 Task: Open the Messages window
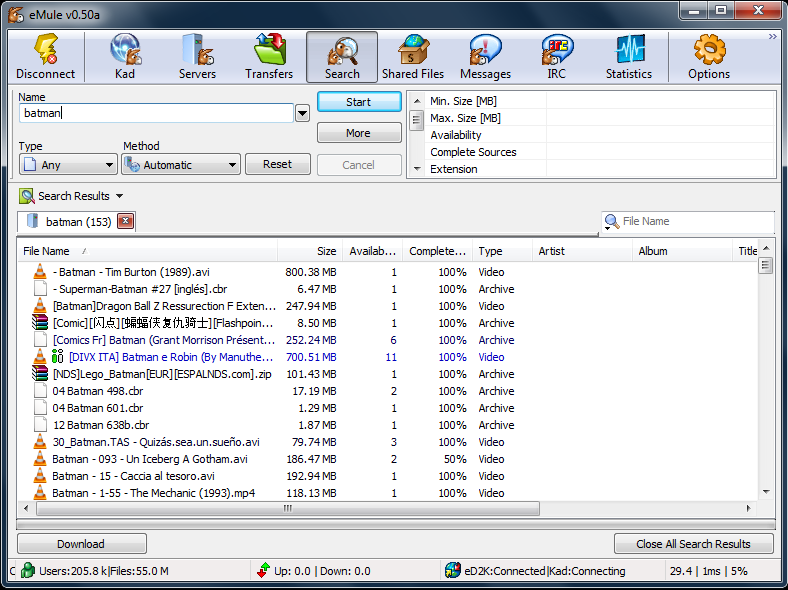485,57
